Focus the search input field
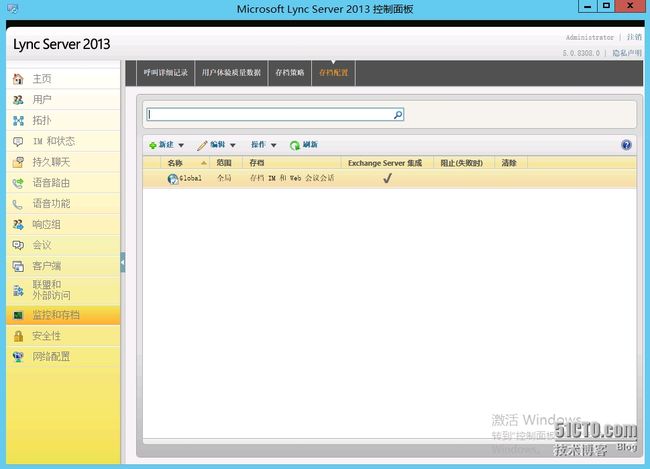The height and width of the screenshot is (469, 650). pyautogui.click(x=270, y=114)
